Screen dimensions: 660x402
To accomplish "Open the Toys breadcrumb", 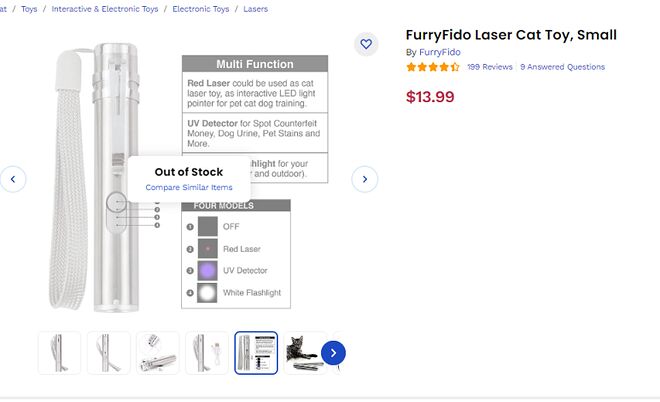I will [x=30, y=9].
